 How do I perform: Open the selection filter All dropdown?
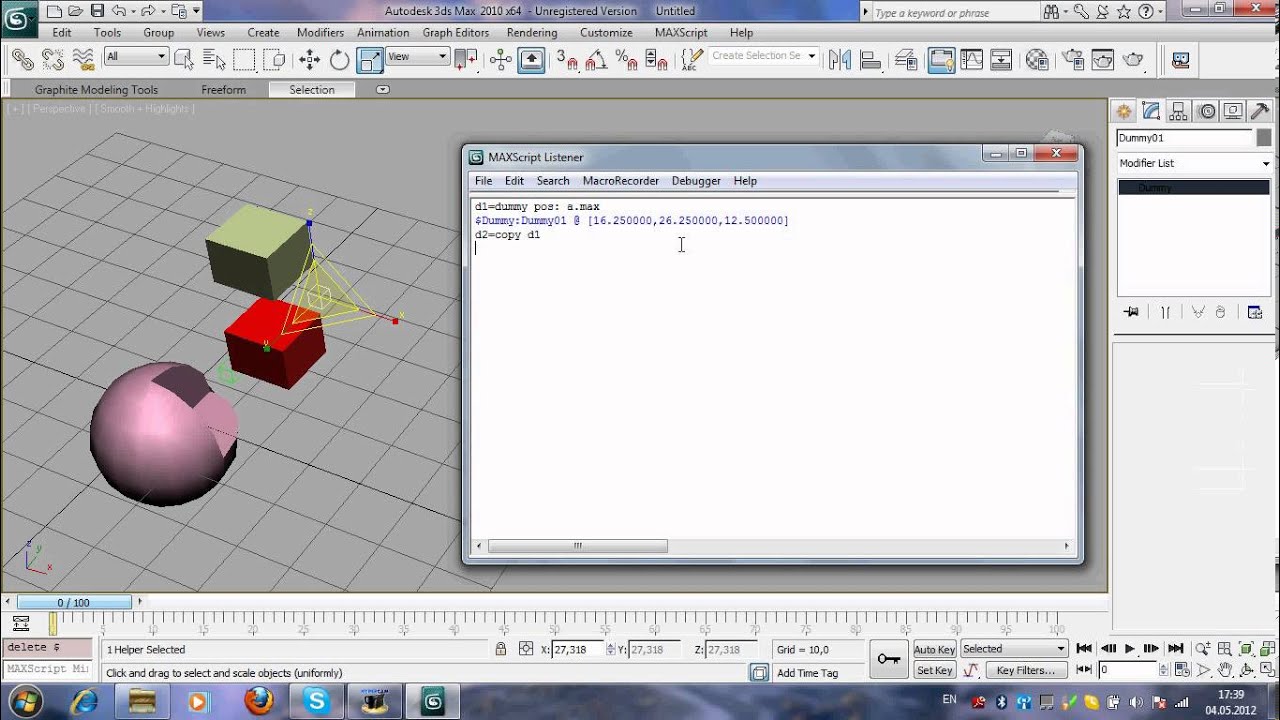[135, 57]
